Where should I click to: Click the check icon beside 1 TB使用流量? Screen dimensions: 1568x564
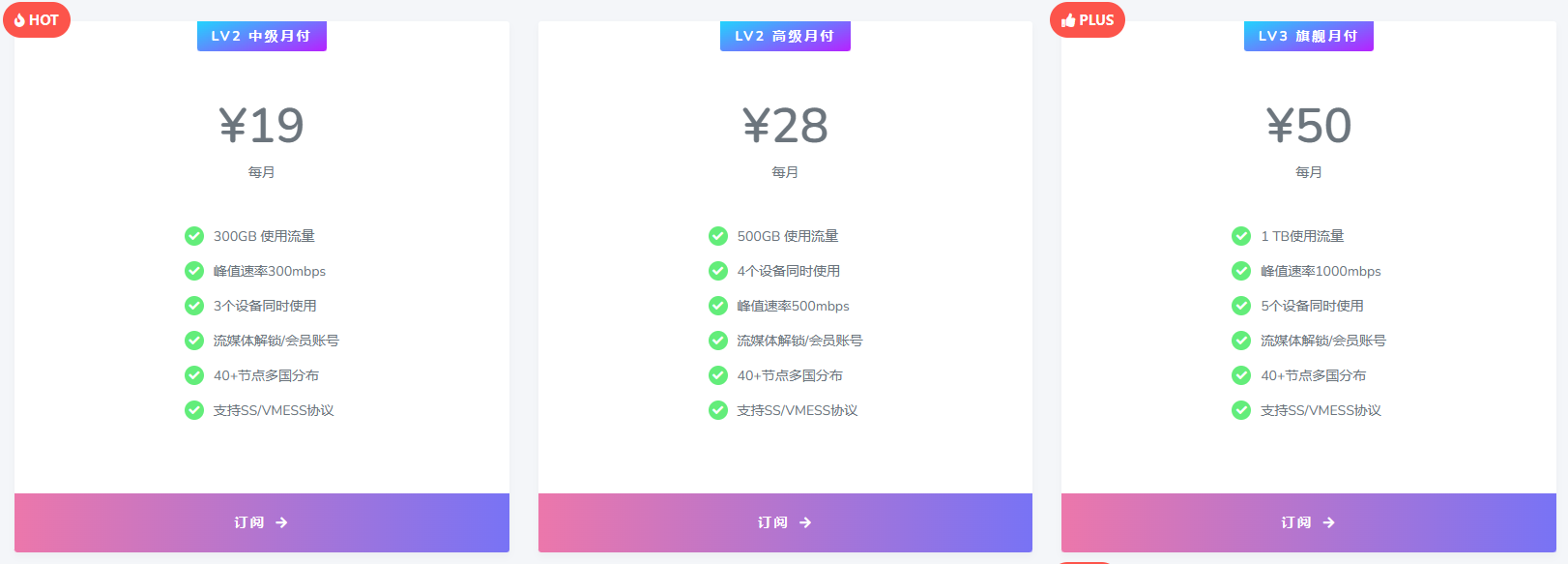1241,236
